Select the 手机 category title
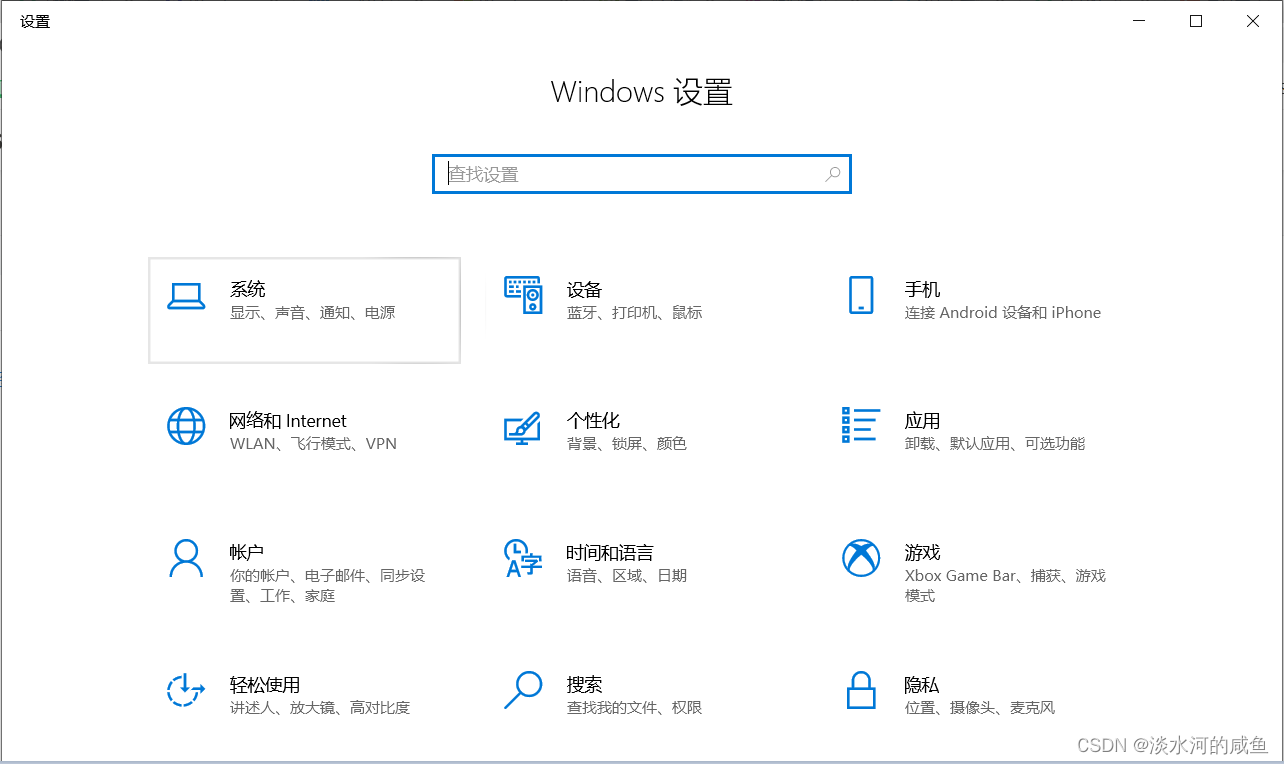Viewport: 1284px width, 764px height. click(922, 289)
